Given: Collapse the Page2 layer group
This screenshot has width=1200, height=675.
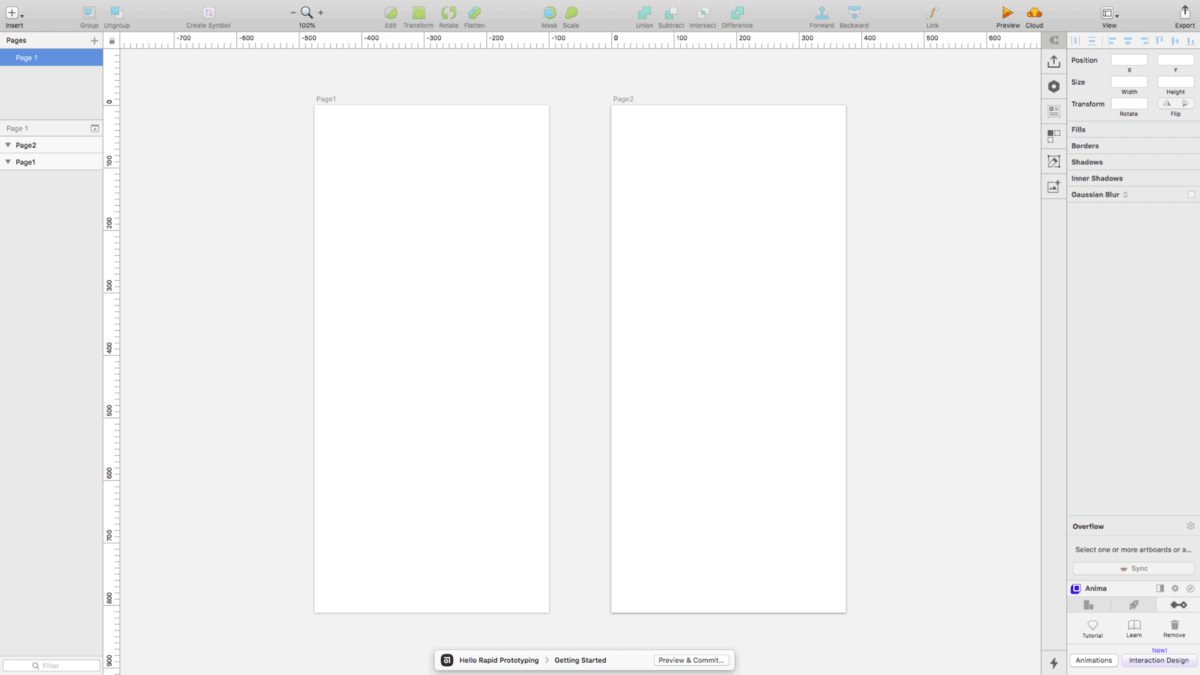Looking at the screenshot, I should click(x=8, y=144).
